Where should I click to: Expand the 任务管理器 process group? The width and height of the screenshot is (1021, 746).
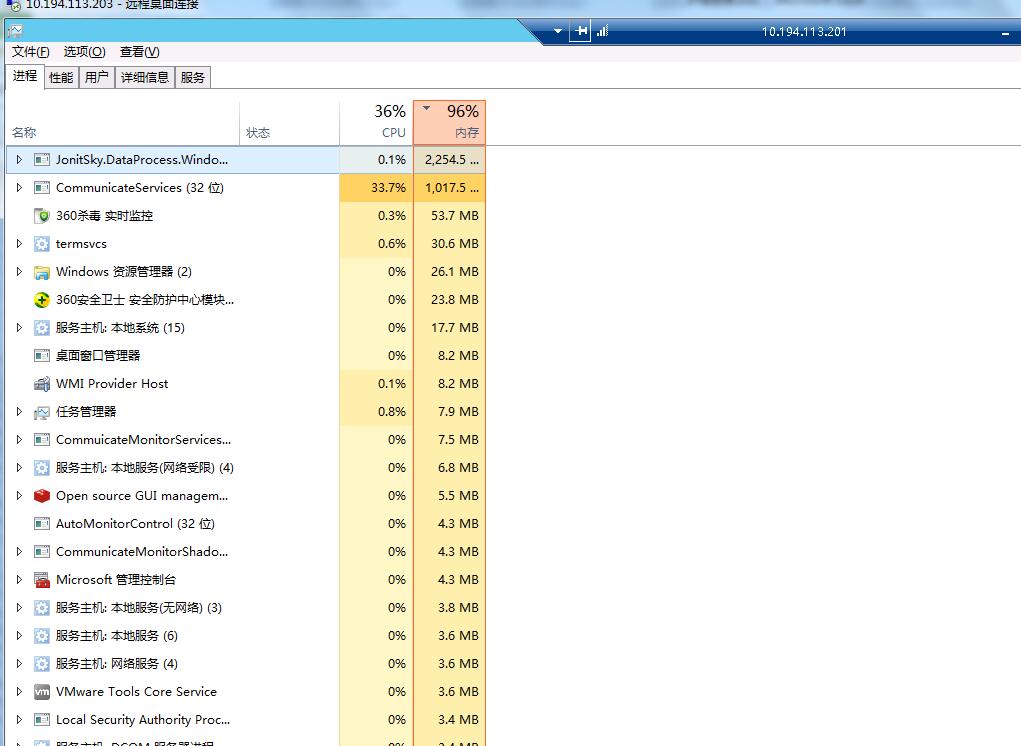19,411
